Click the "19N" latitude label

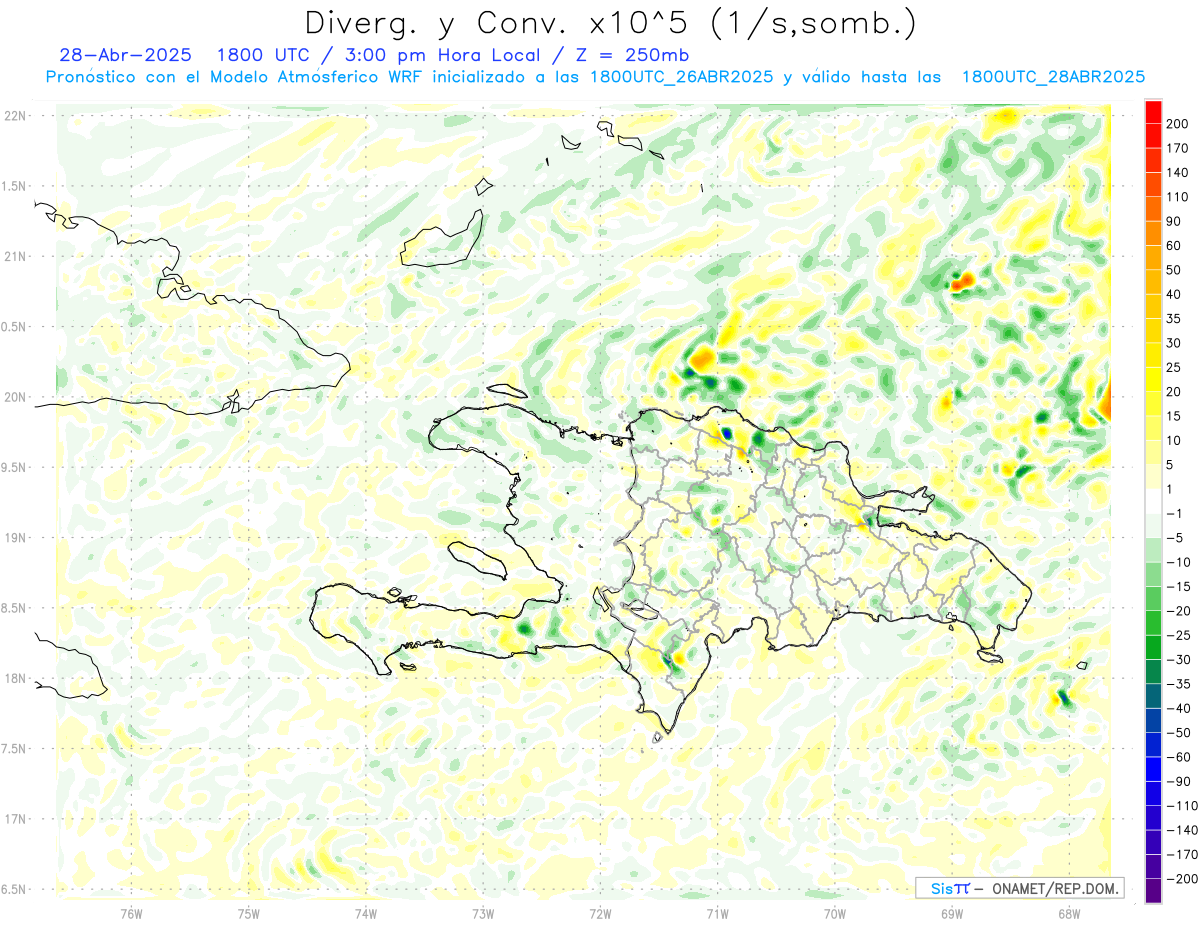tap(15, 538)
